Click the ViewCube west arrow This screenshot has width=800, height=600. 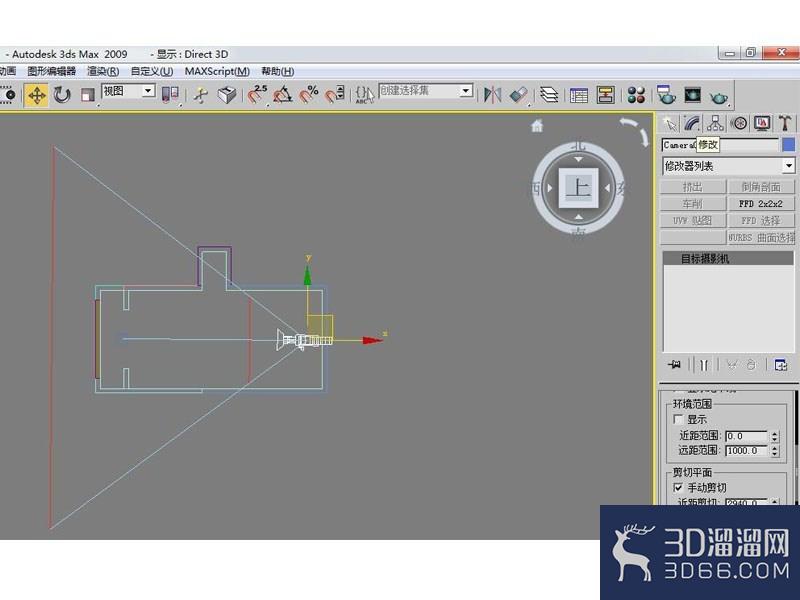pyautogui.click(x=549, y=188)
